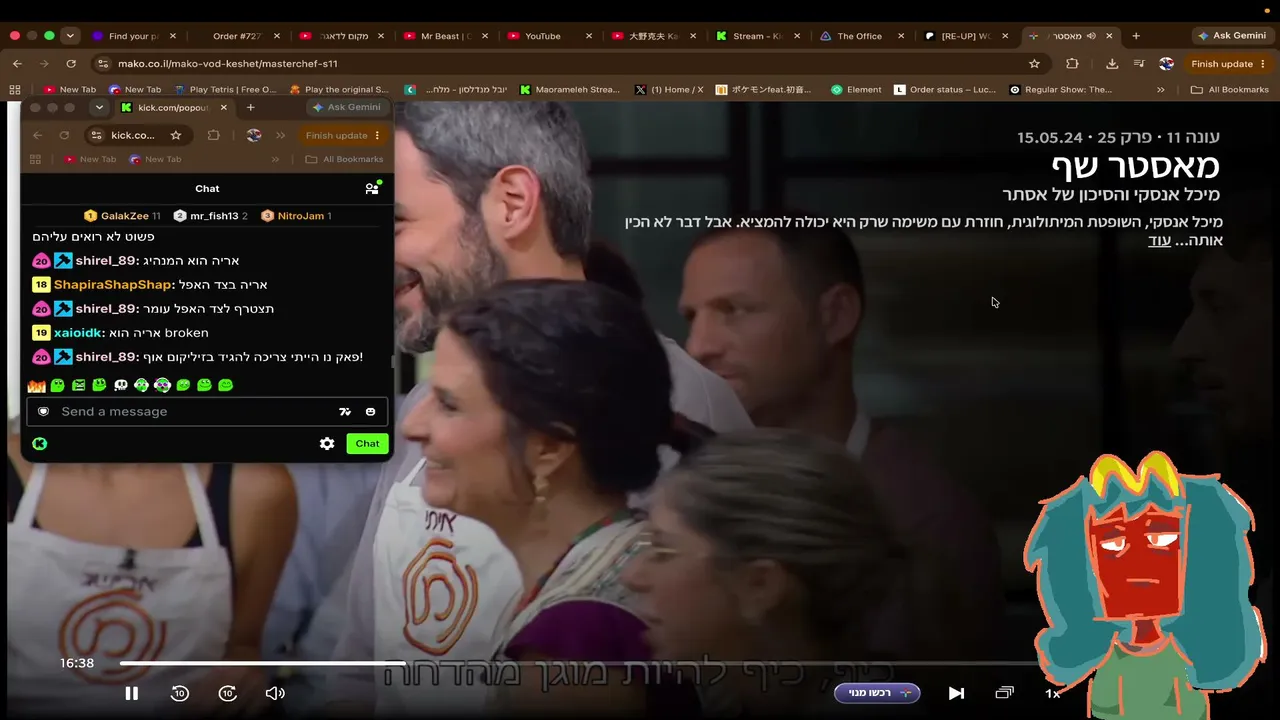This screenshot has width=1280, height=720.
Task: Insert the skull emote from quick emotes
Action: [121, 385]
